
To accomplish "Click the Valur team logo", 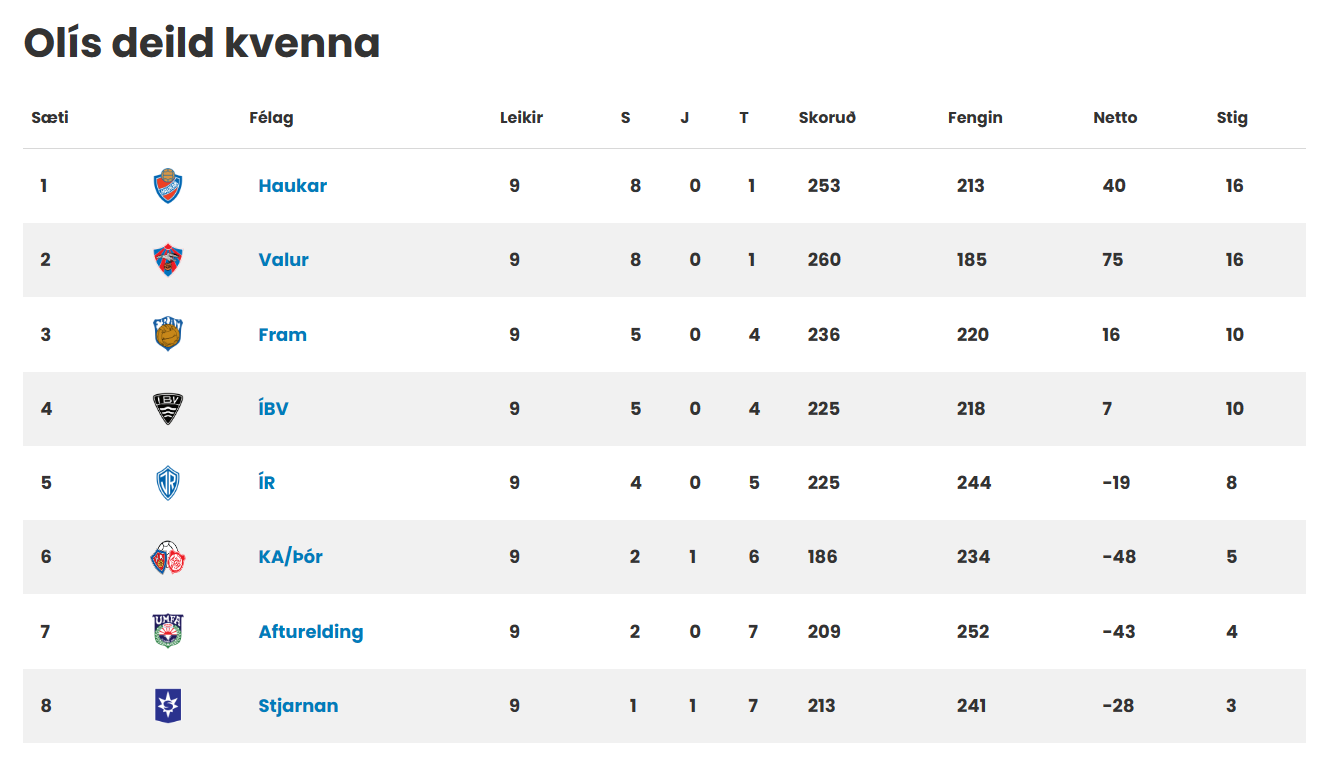I will pyautogui.click(x=168, y=260).
